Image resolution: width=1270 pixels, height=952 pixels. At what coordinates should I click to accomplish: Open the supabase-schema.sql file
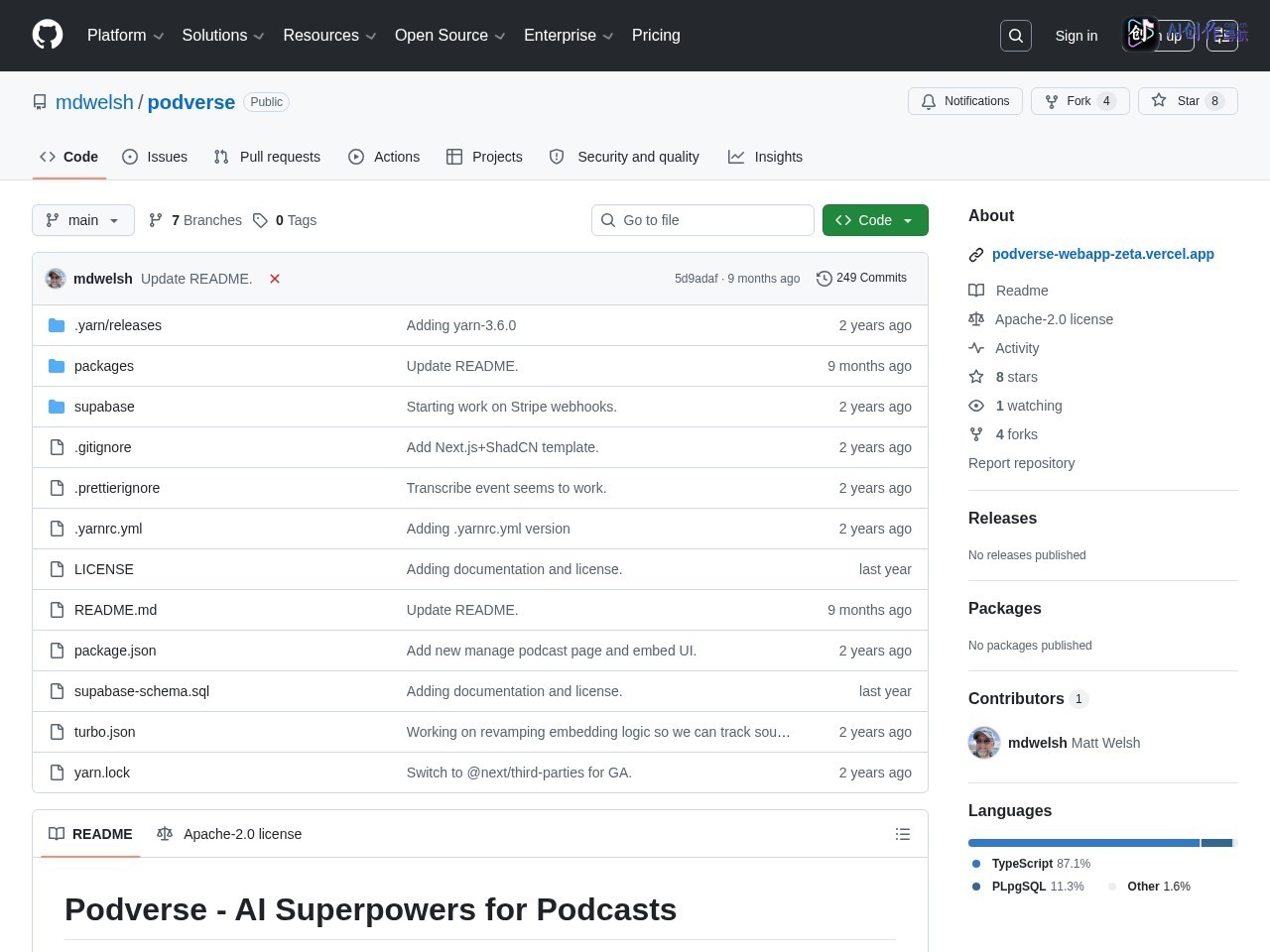coord(142,691)
